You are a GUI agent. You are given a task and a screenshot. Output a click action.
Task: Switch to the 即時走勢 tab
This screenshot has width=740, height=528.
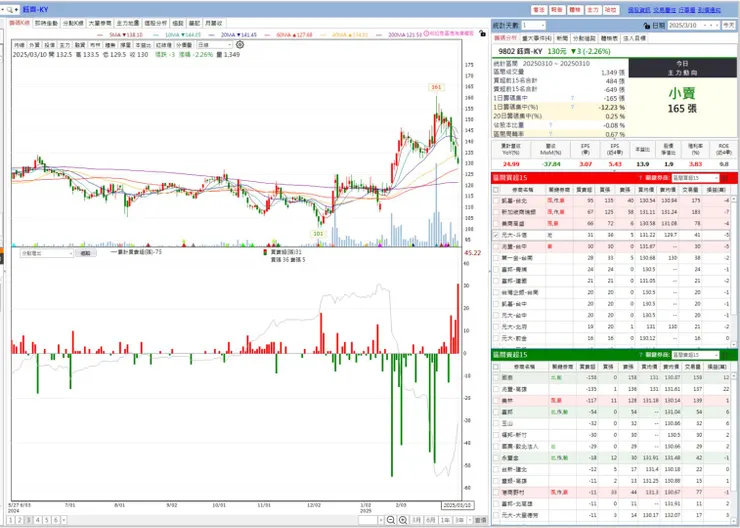(46, 23)
